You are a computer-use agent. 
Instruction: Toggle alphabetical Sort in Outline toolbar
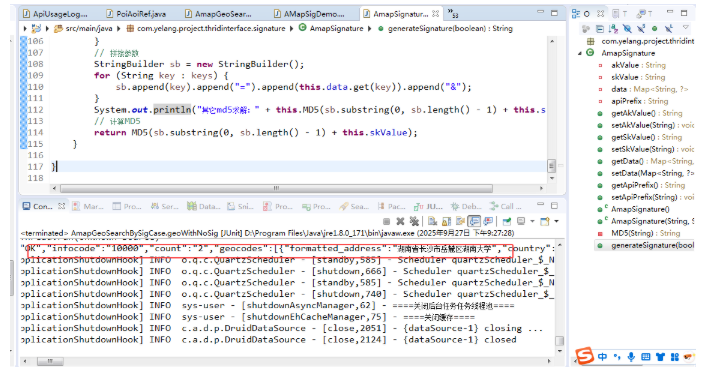coord(613,29)
